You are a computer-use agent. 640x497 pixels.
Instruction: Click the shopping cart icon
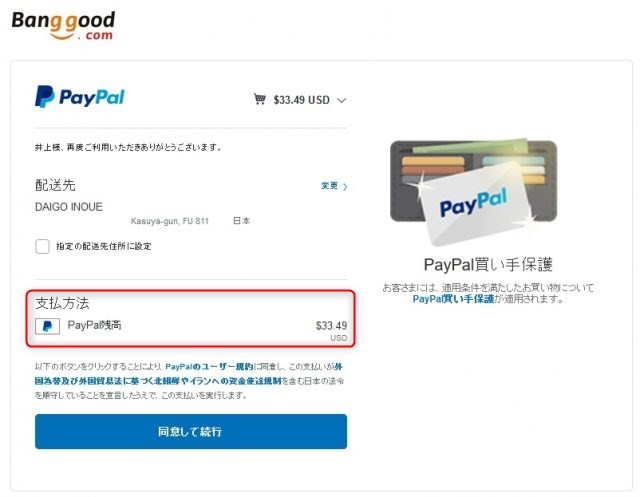(260, 99)
